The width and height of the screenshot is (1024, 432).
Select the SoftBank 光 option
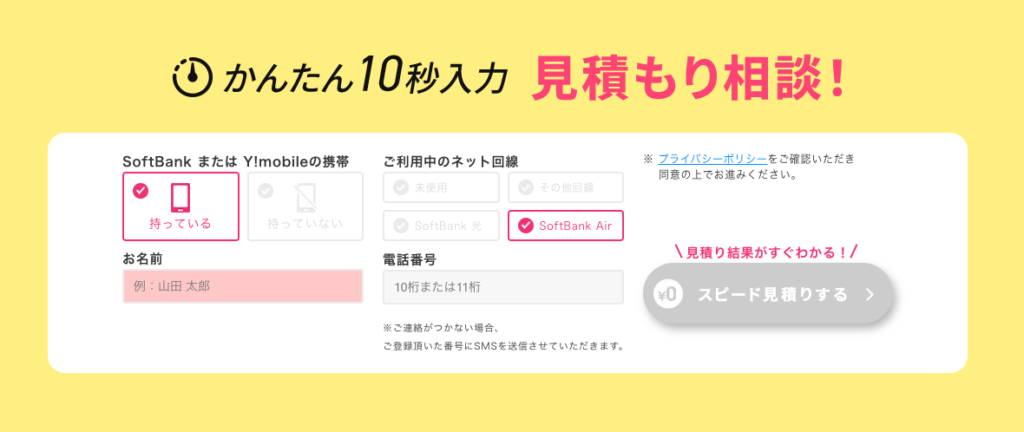click(x=441, y=226)
